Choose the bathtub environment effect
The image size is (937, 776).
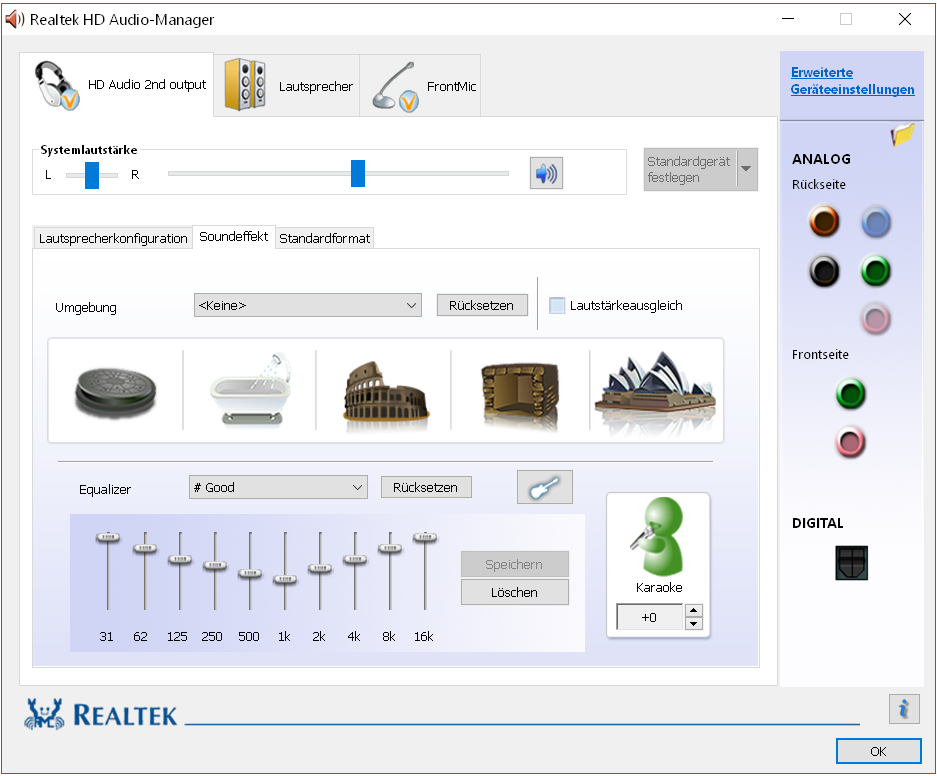point(250,389)
